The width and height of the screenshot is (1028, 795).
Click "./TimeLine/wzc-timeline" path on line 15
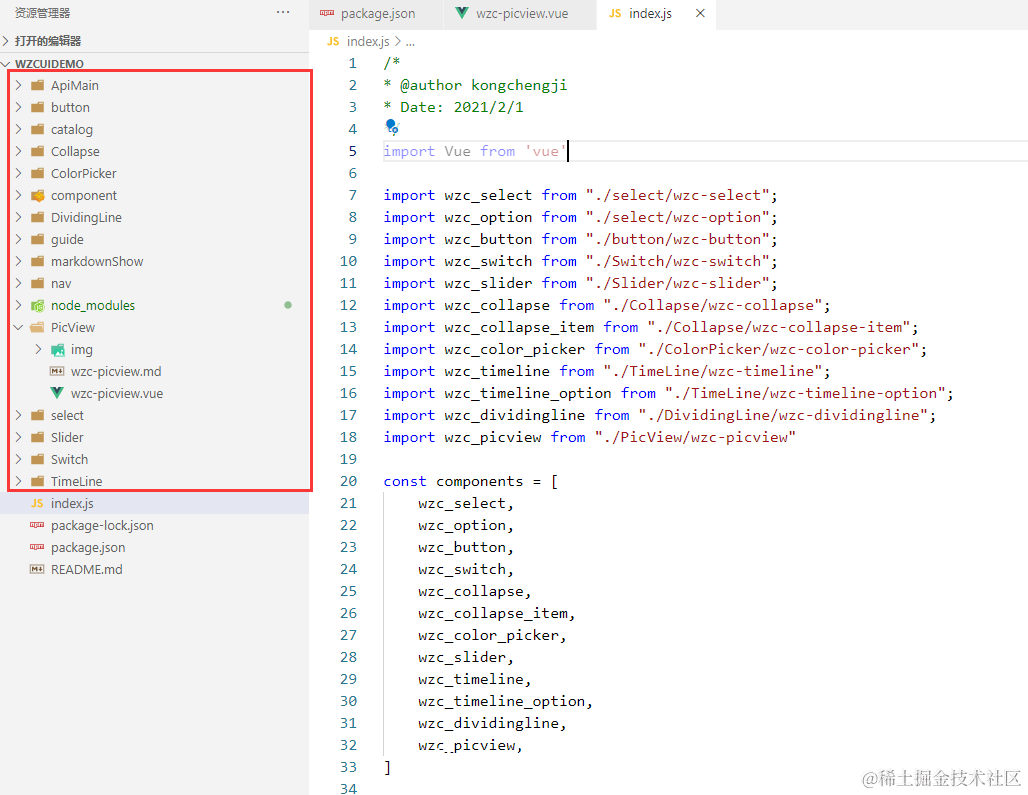pos(713,371)
